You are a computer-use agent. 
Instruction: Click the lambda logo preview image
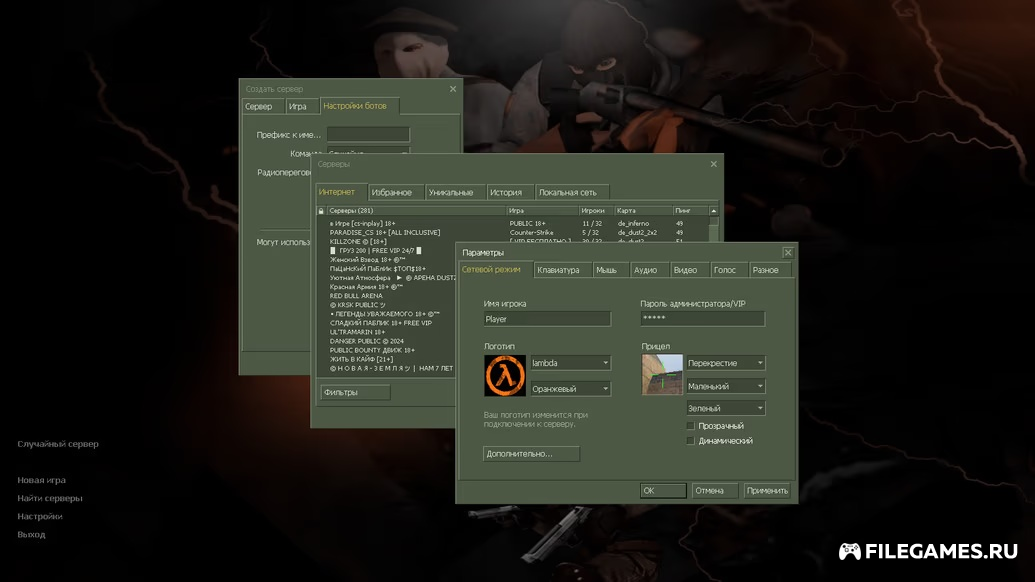[505, 375]
